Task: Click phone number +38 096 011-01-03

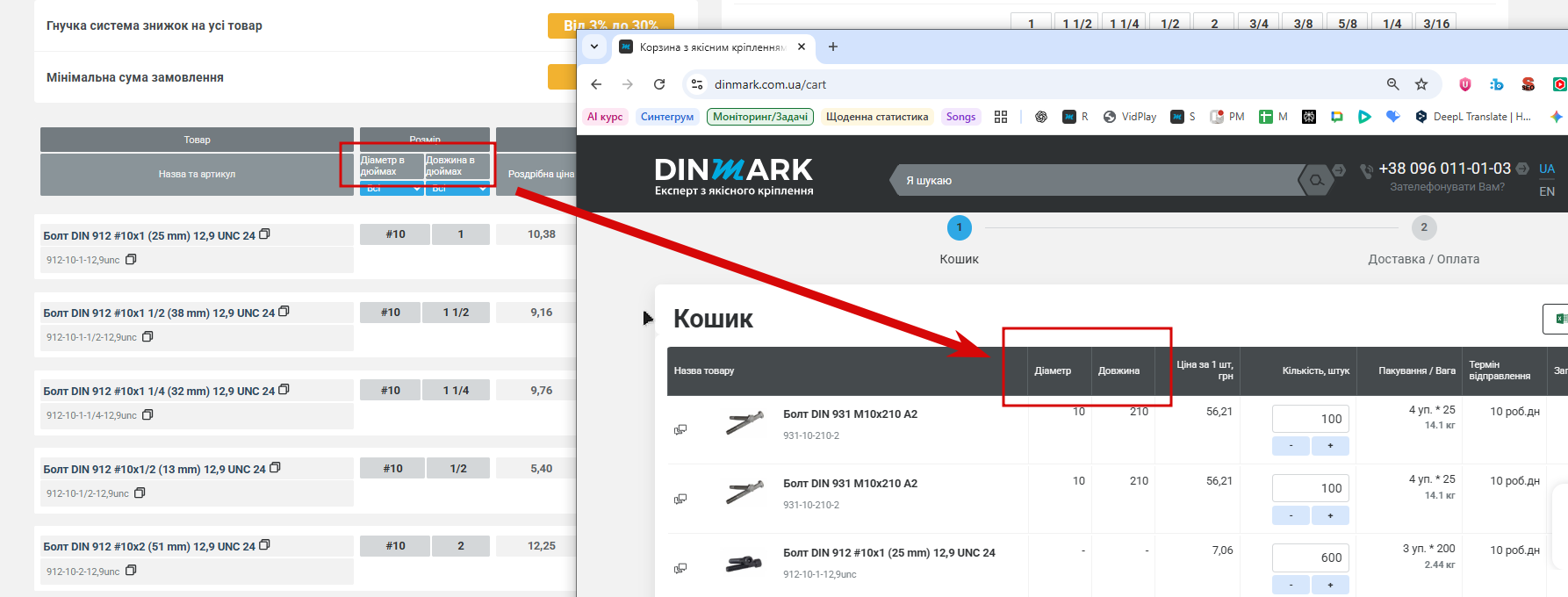Action: pyautogui.click(x=1444, y=169)
